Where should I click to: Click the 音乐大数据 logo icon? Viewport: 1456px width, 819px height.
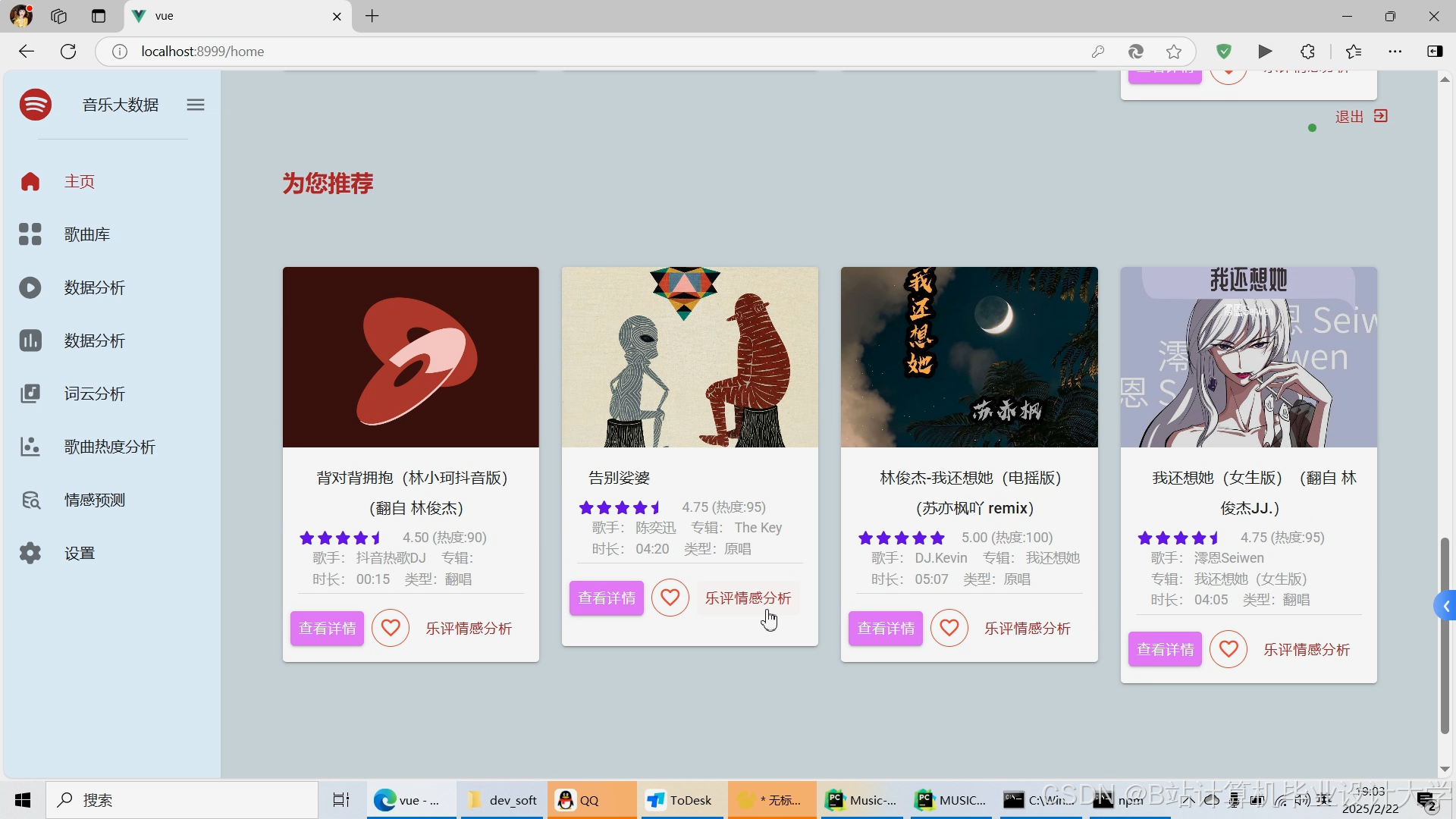pos(34,104)
